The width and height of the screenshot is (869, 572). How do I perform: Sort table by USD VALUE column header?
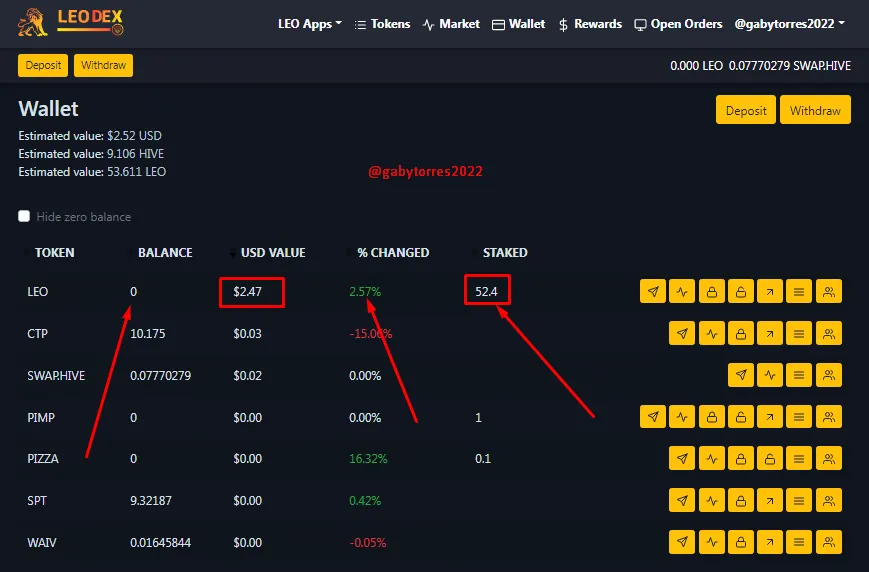pos(273,253)
